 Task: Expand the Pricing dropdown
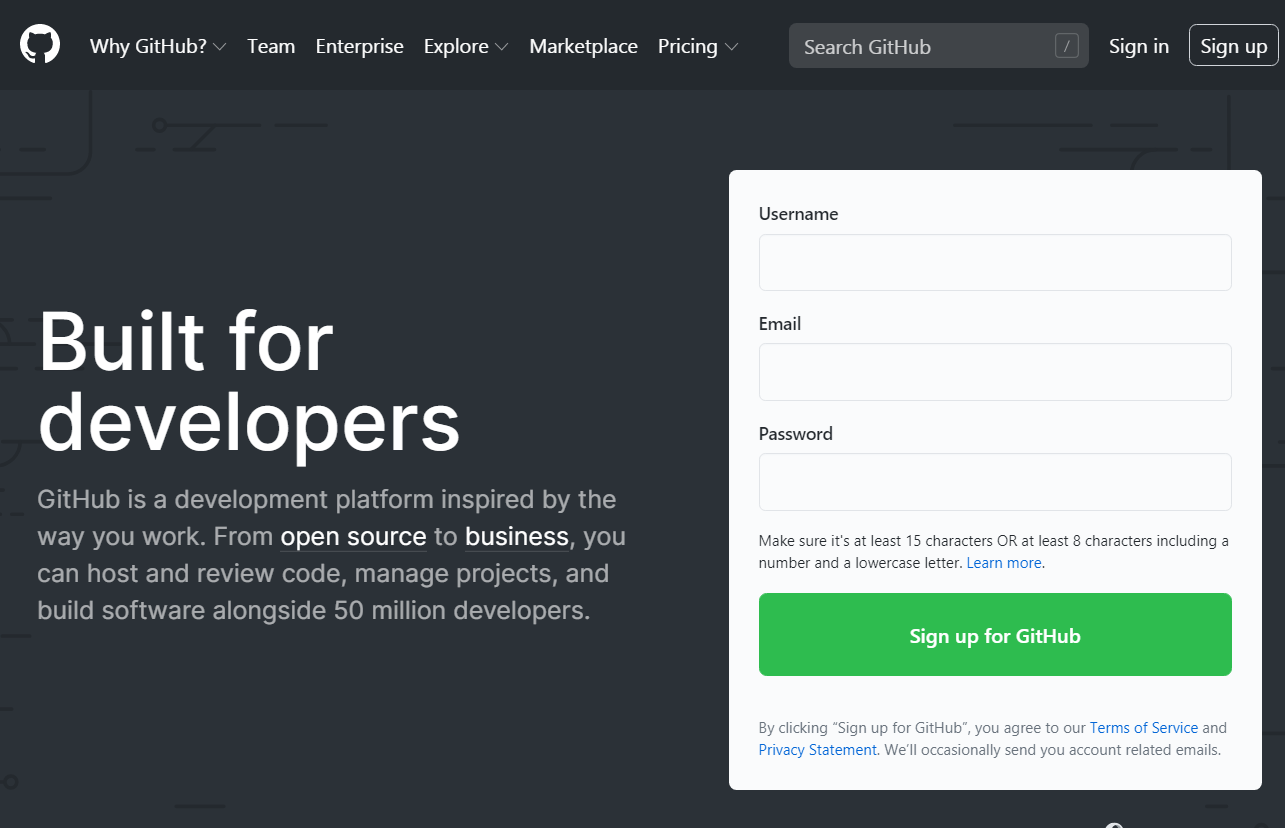698,46
